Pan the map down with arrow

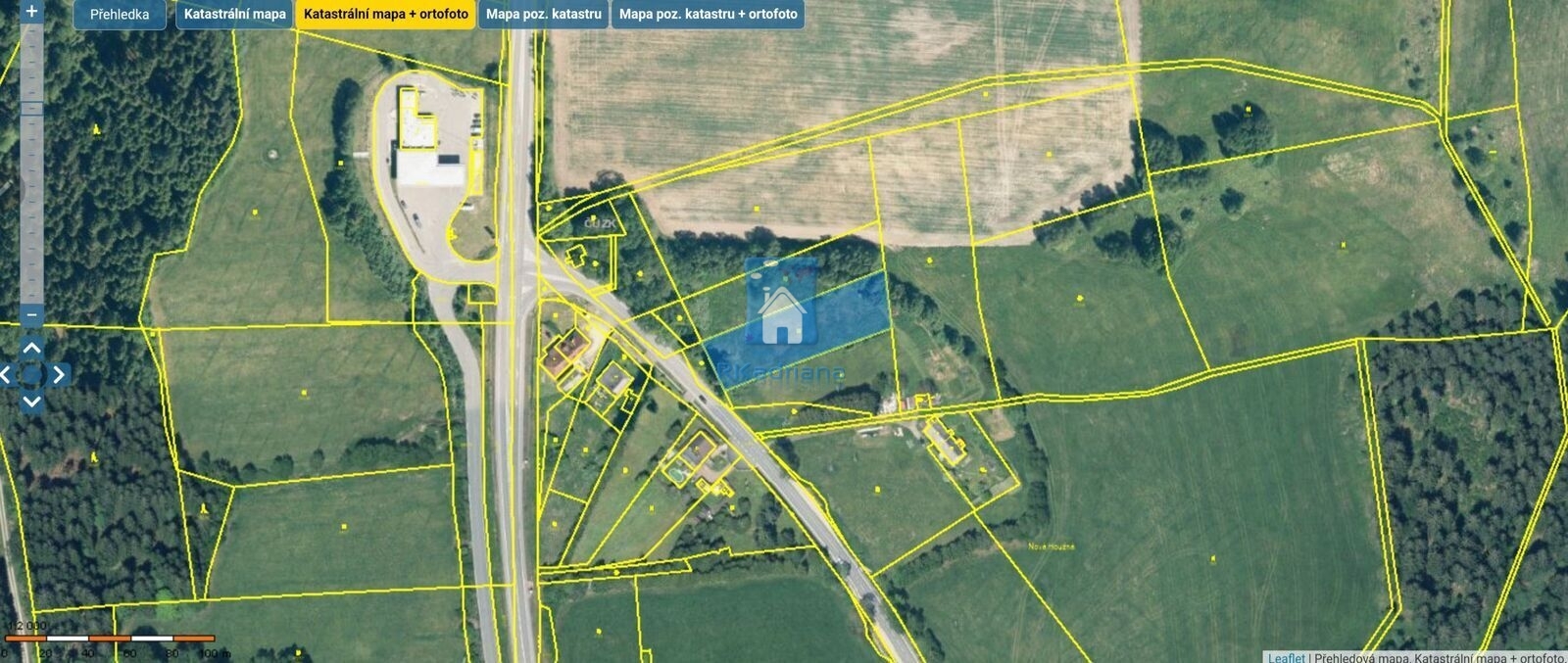(x=31, y=401)
